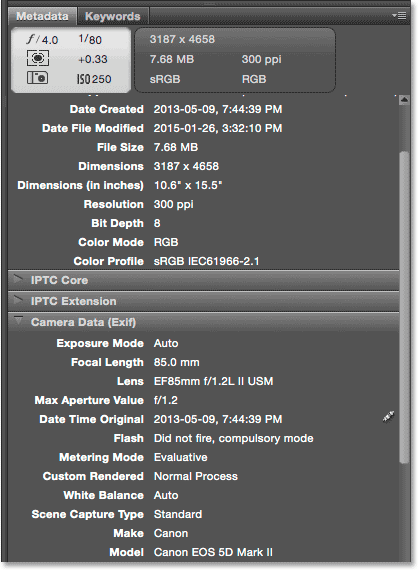Click the Max Aperture Value f/1.2
Screen dimensions: 418x570
(166, 400)
